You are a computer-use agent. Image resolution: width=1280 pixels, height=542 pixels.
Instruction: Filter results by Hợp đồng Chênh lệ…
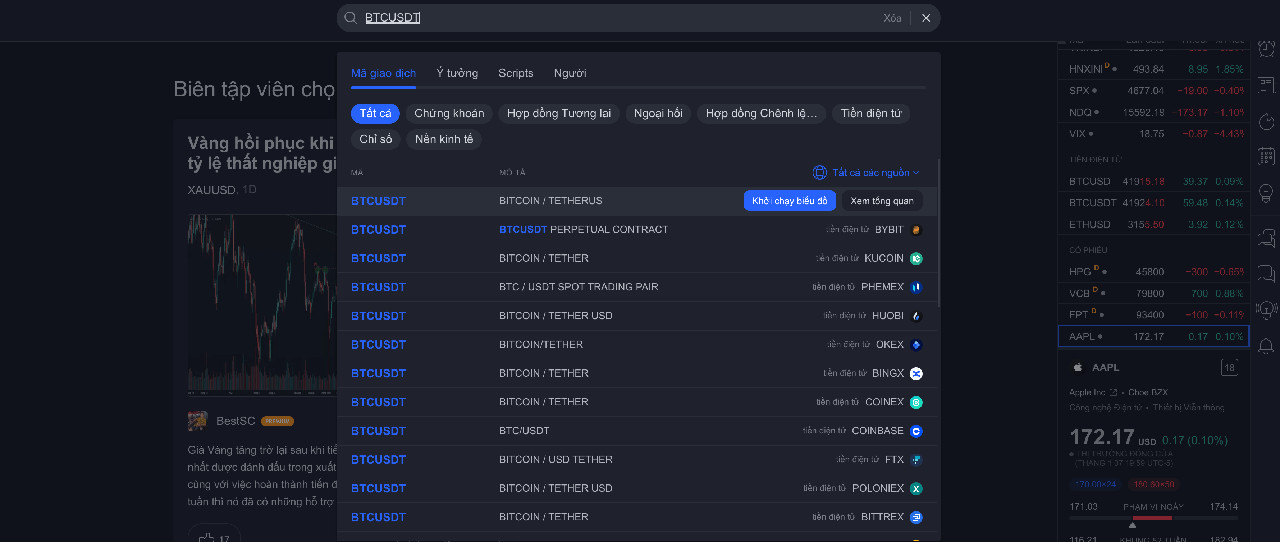click(762, 113)
